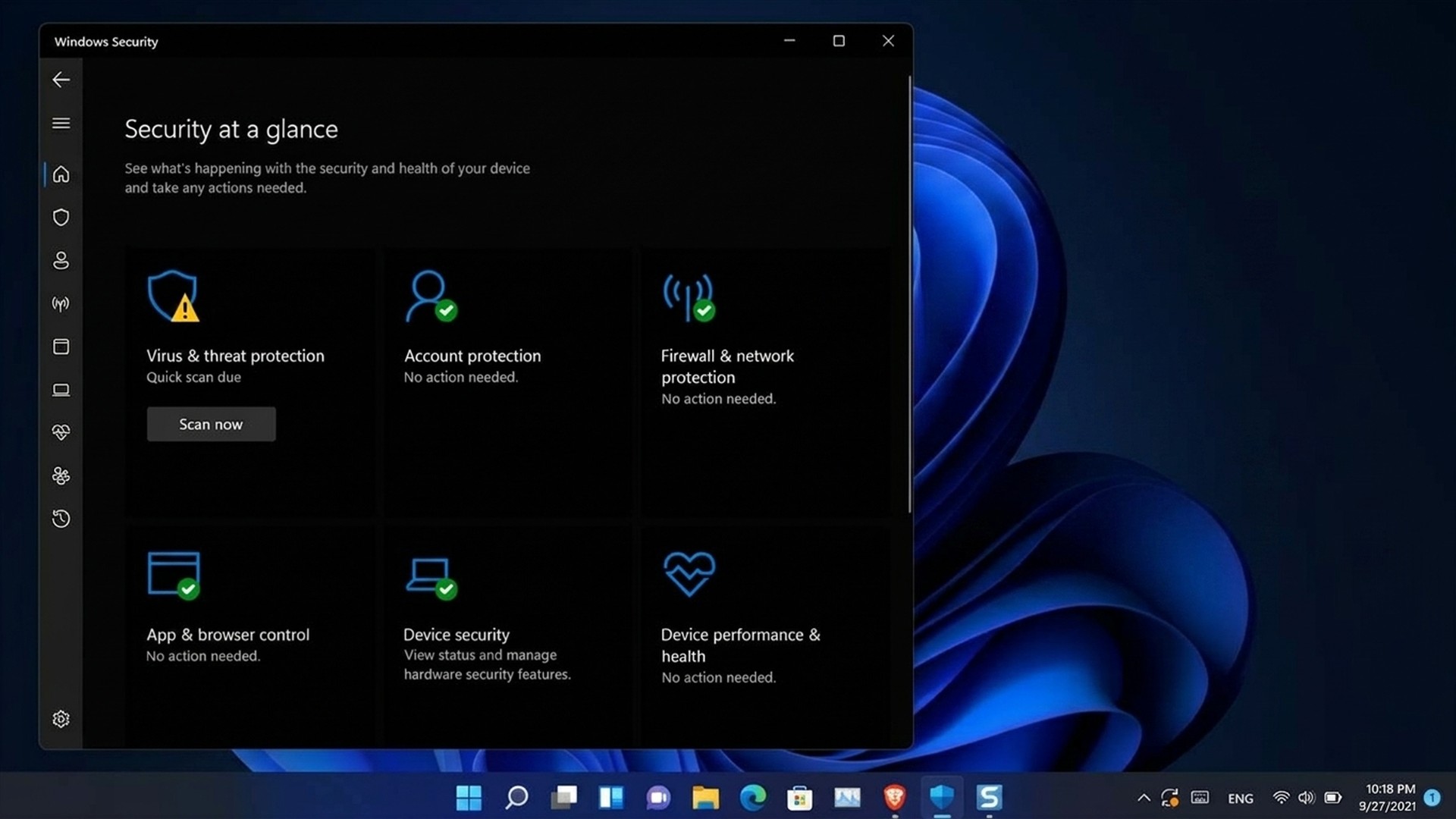Maximize the Windows Security window
Viewport: 1456px width, 819px height.
pos(839,41)
